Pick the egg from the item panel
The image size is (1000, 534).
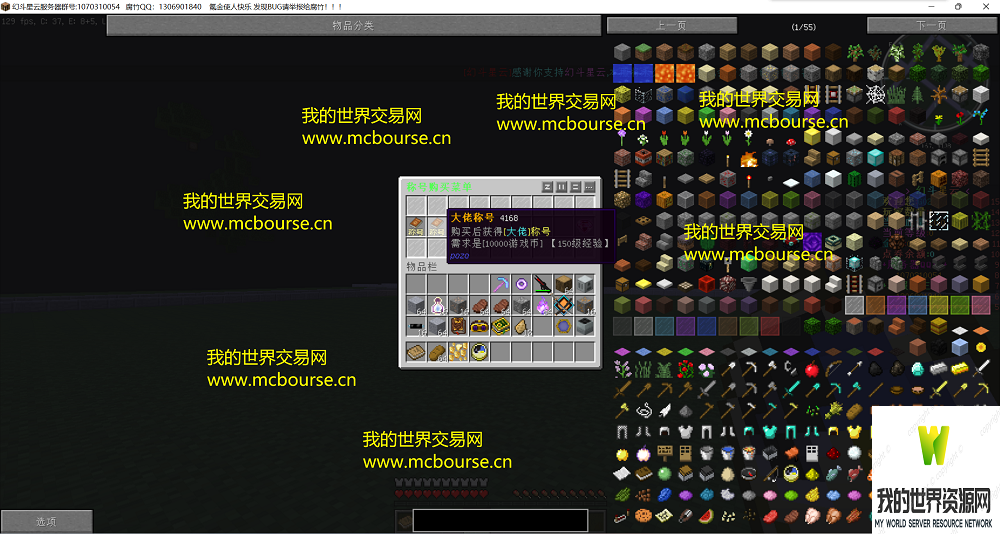click(728, 474)
